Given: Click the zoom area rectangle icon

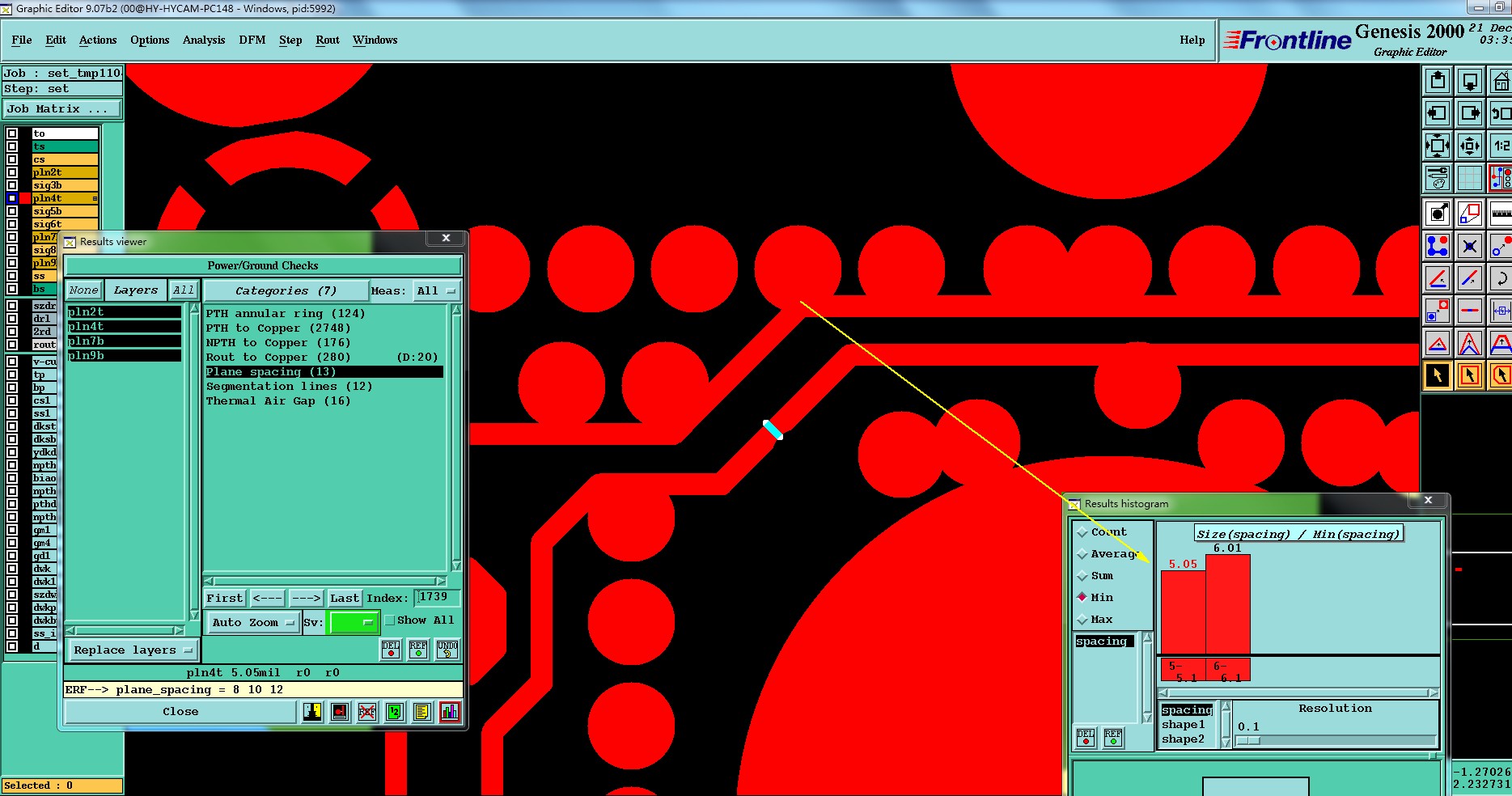Looking at the screenshot, I should coord(1470,214).
